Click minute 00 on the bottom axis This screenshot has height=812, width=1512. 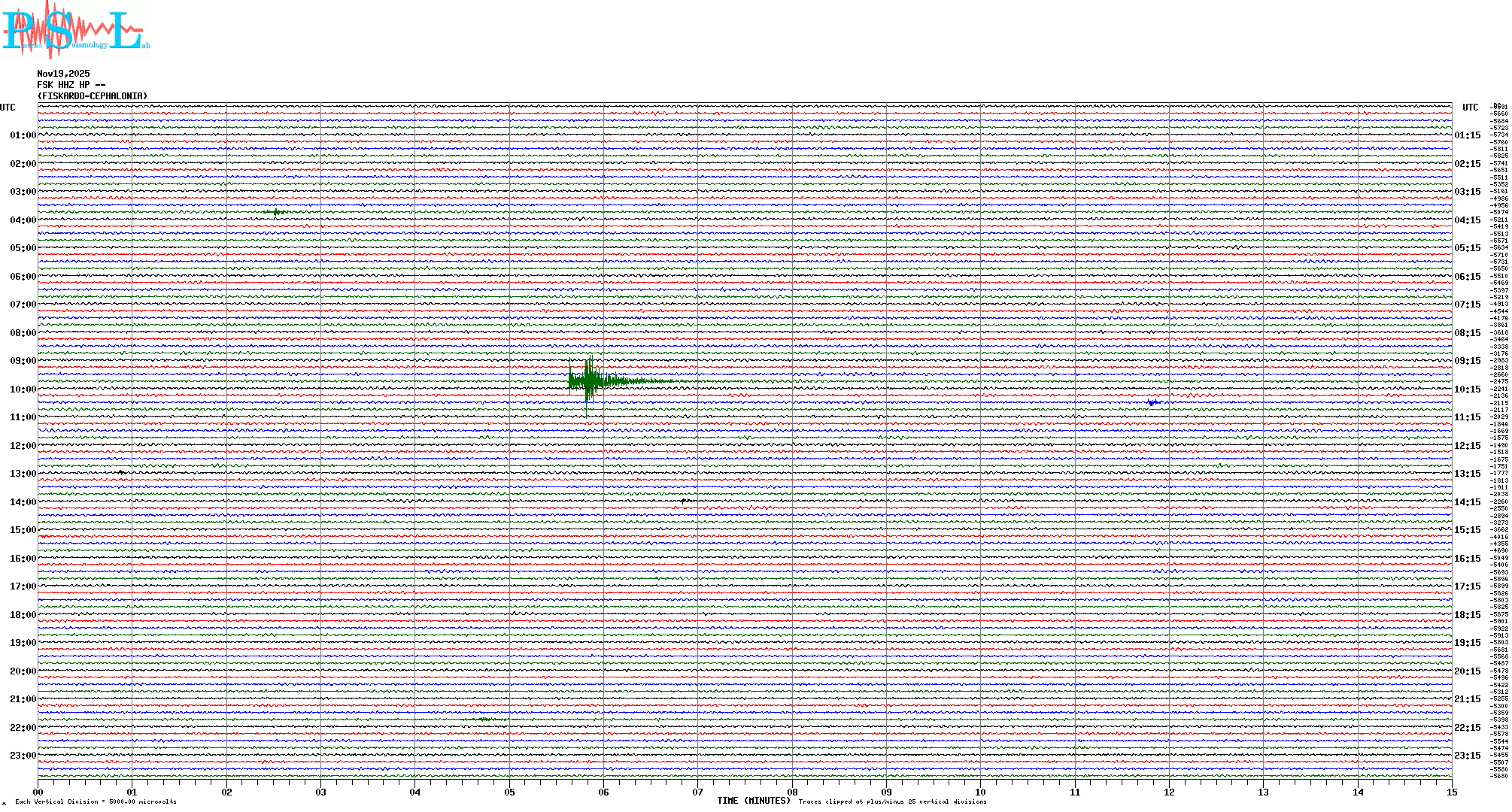[x=38, y=792]
